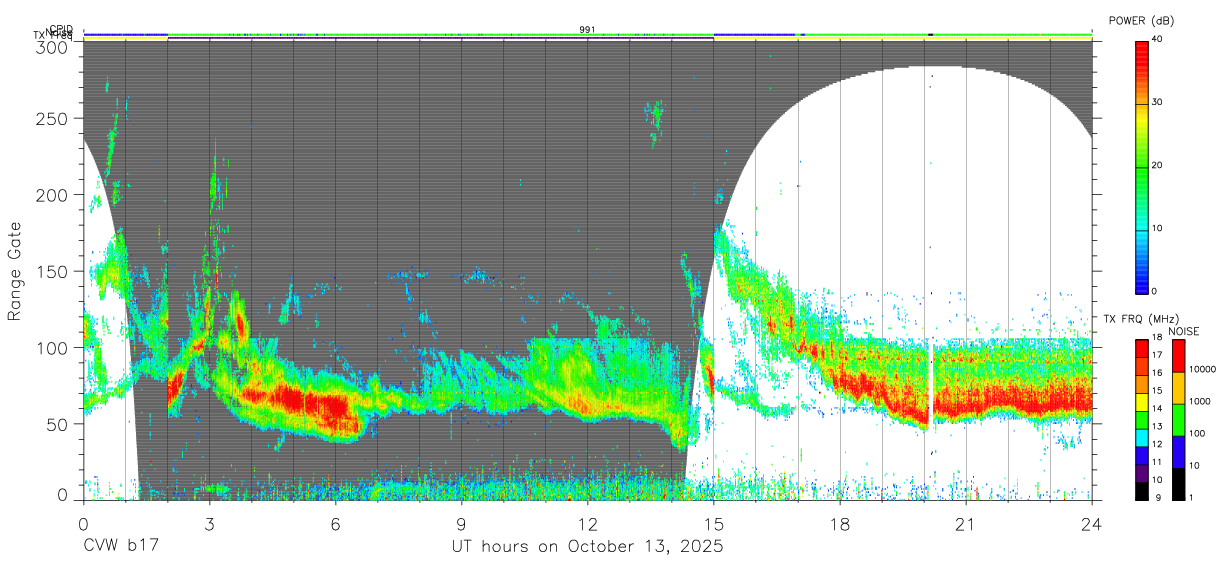Click the orange 15–16 MHz TX FRQ swatch
The width and height of the screenshot is (1228, 567).
(x=1142, y=384)
